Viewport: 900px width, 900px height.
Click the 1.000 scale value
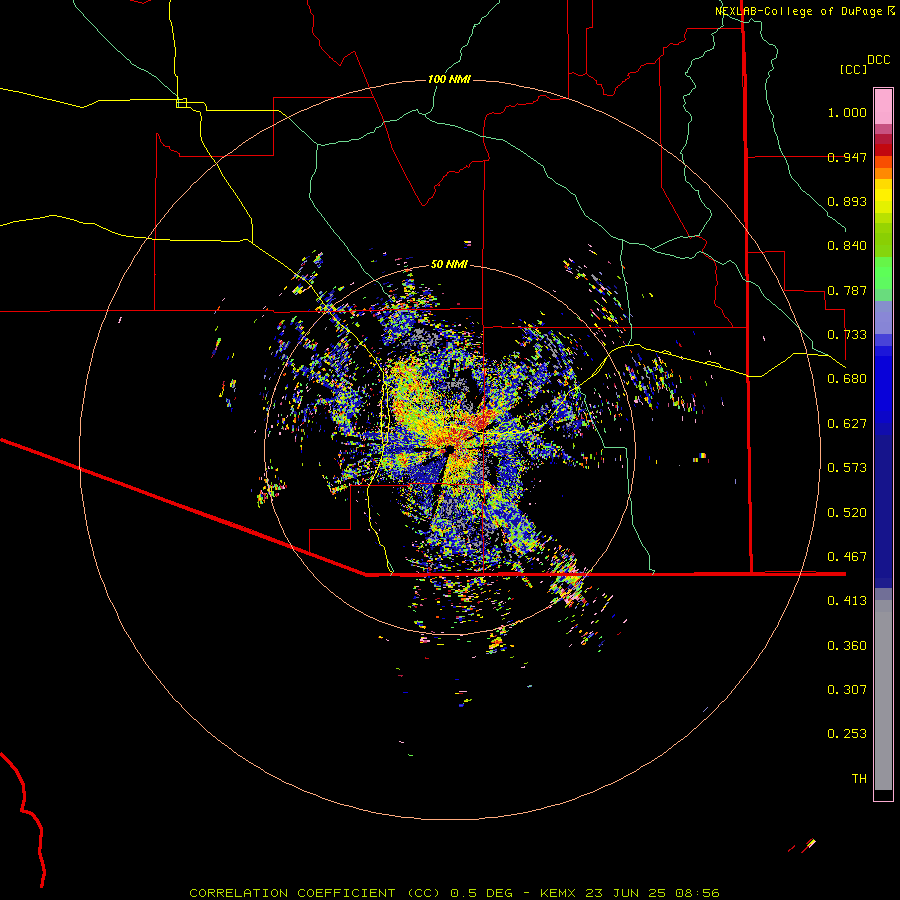pyautogui.click(x=847, y=112)
